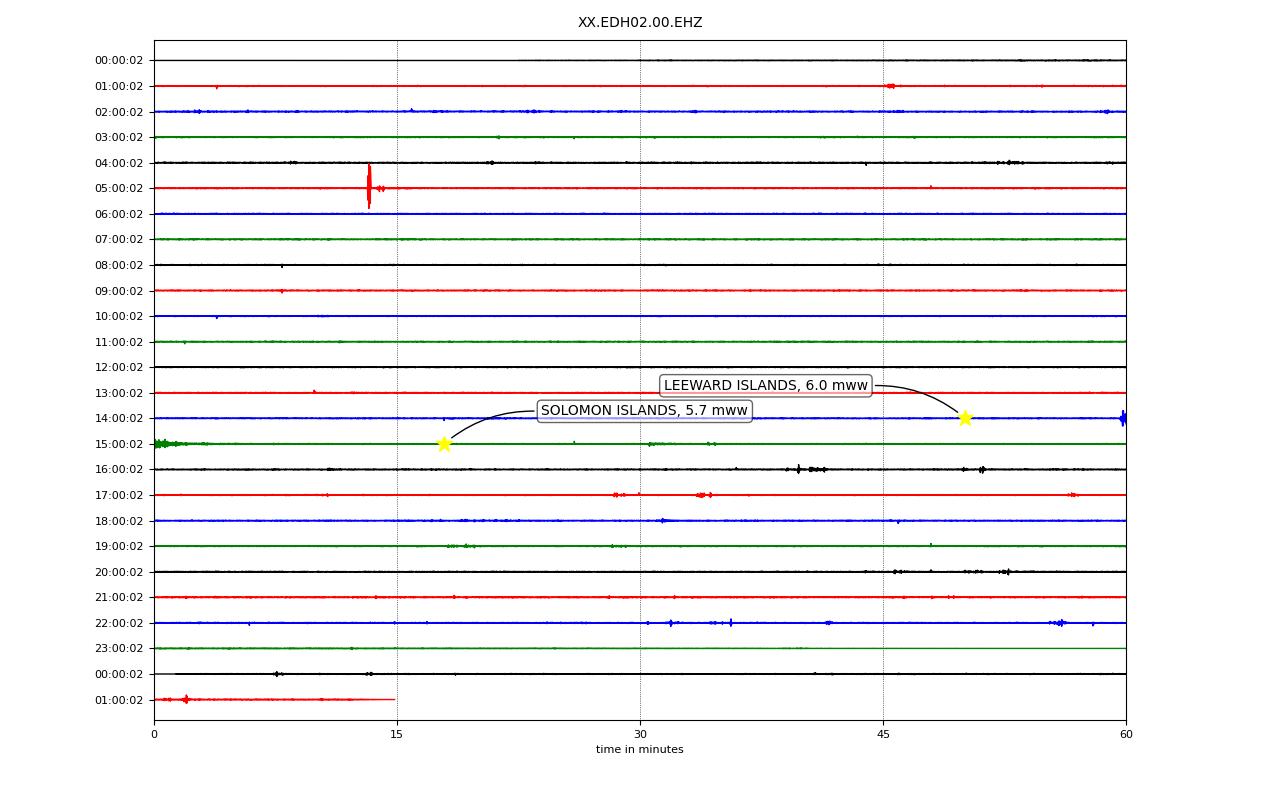Click the 01:00:02 bottom row time label

pos(119,700)
